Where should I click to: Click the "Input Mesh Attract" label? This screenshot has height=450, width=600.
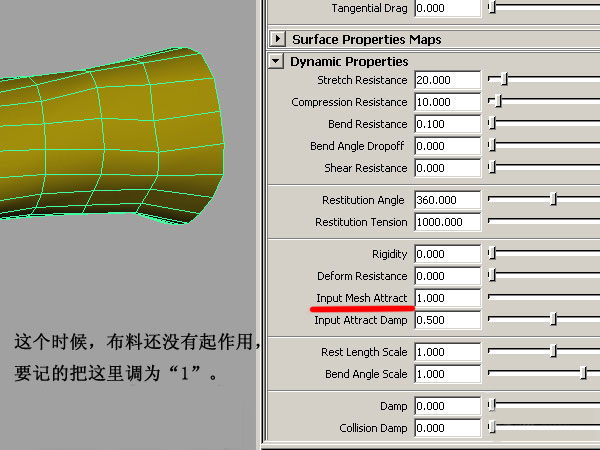tap(362, 298)
